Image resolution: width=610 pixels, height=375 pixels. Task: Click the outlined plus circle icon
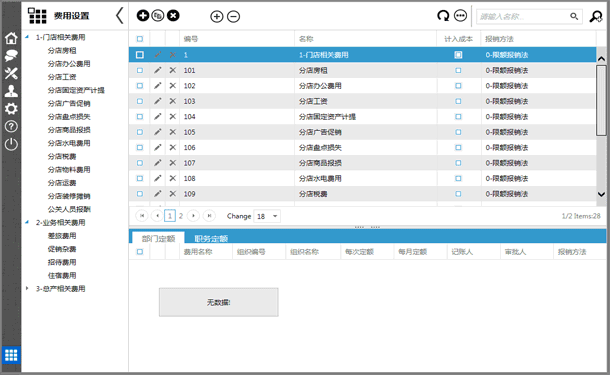(x=217, y=16)
